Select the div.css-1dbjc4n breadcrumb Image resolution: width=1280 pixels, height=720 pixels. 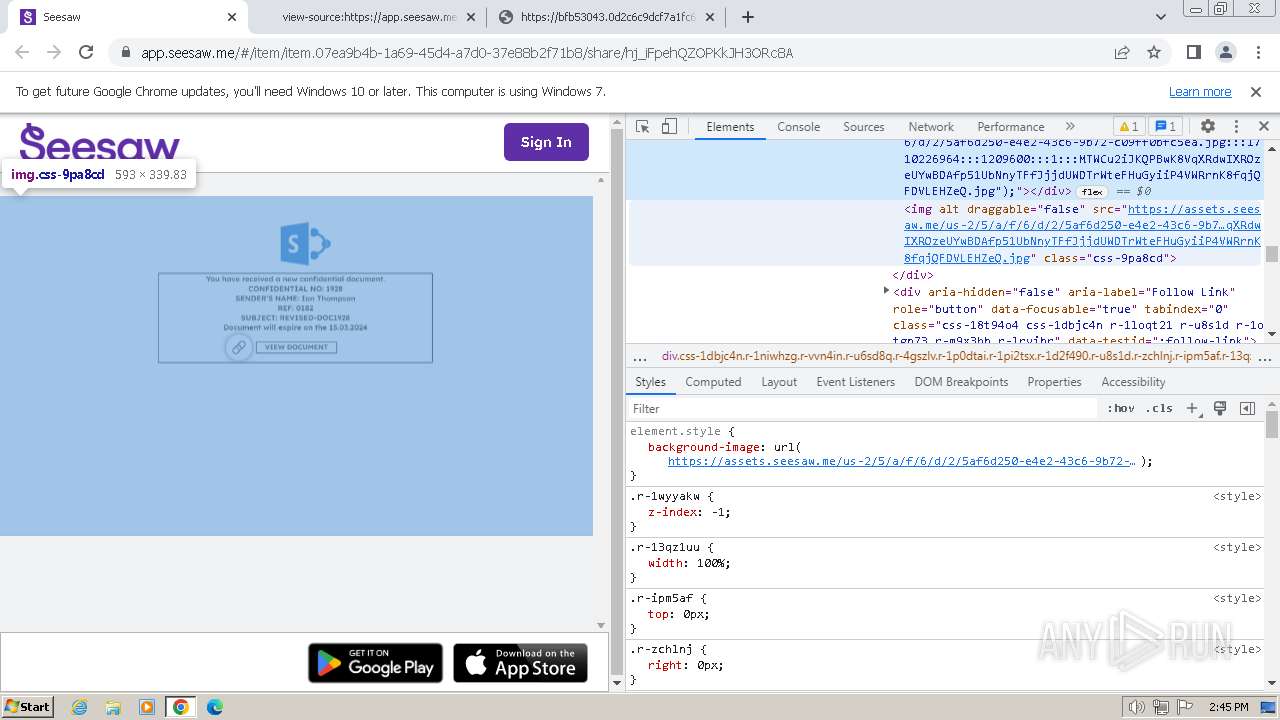(956, 356)
